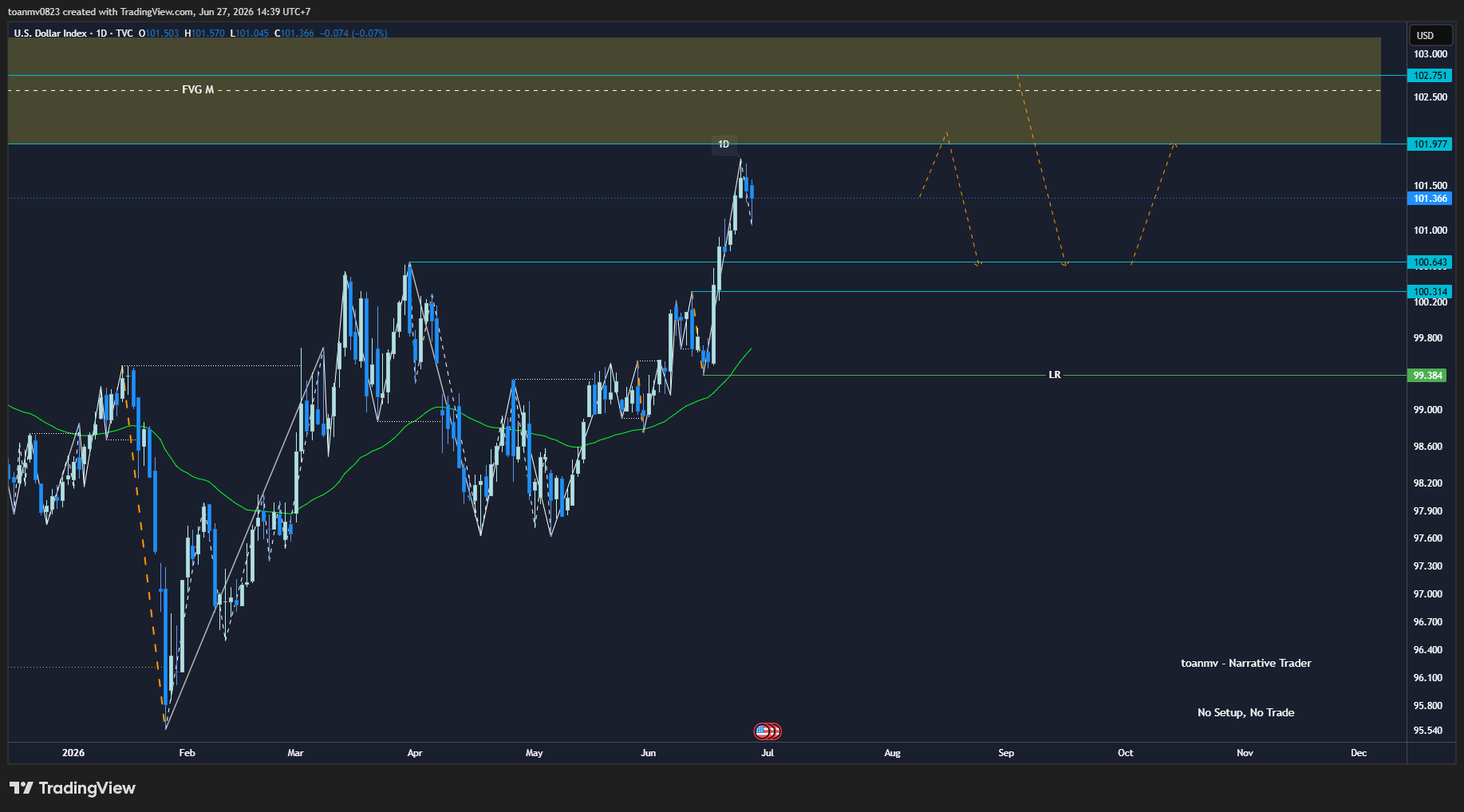Click the 102.500 price axis label

click(x=1430, y=97)
